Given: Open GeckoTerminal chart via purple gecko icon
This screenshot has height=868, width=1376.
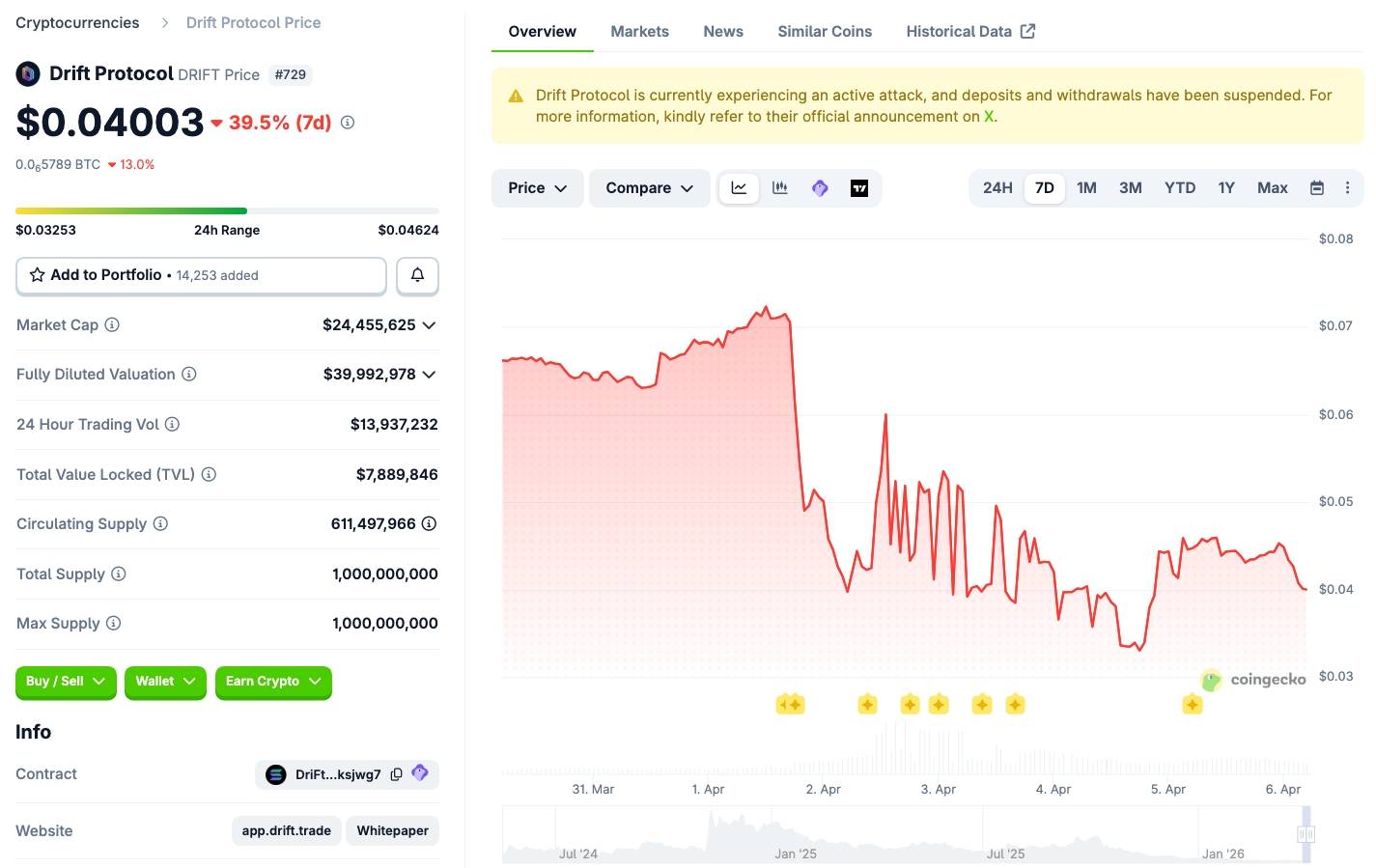Looking at the screenshot, I should [x=820, y=188].
